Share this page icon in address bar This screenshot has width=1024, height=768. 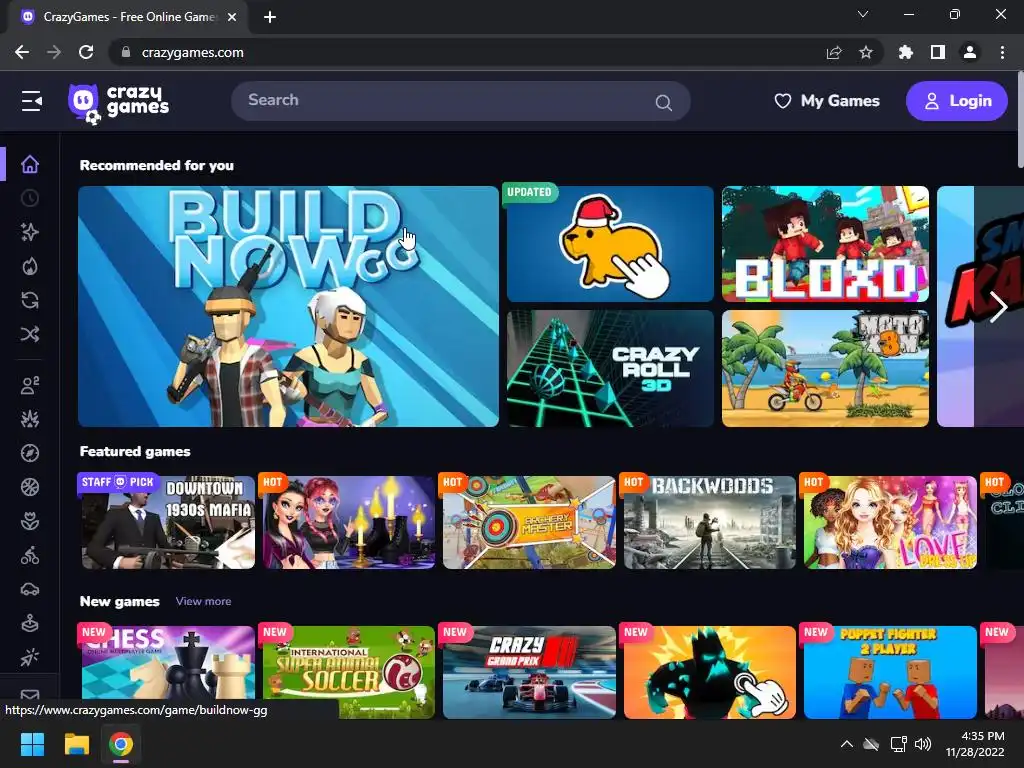(834, 52)
